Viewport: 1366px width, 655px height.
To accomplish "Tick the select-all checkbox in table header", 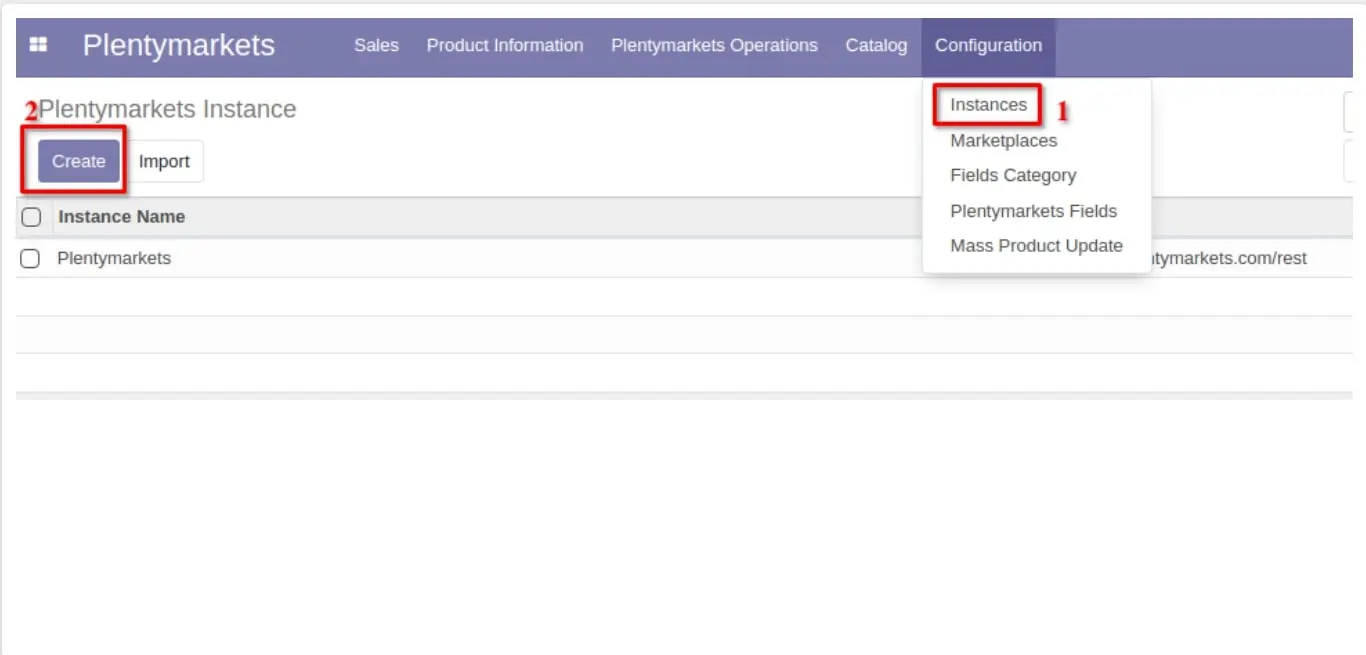I will pos(31,217).
